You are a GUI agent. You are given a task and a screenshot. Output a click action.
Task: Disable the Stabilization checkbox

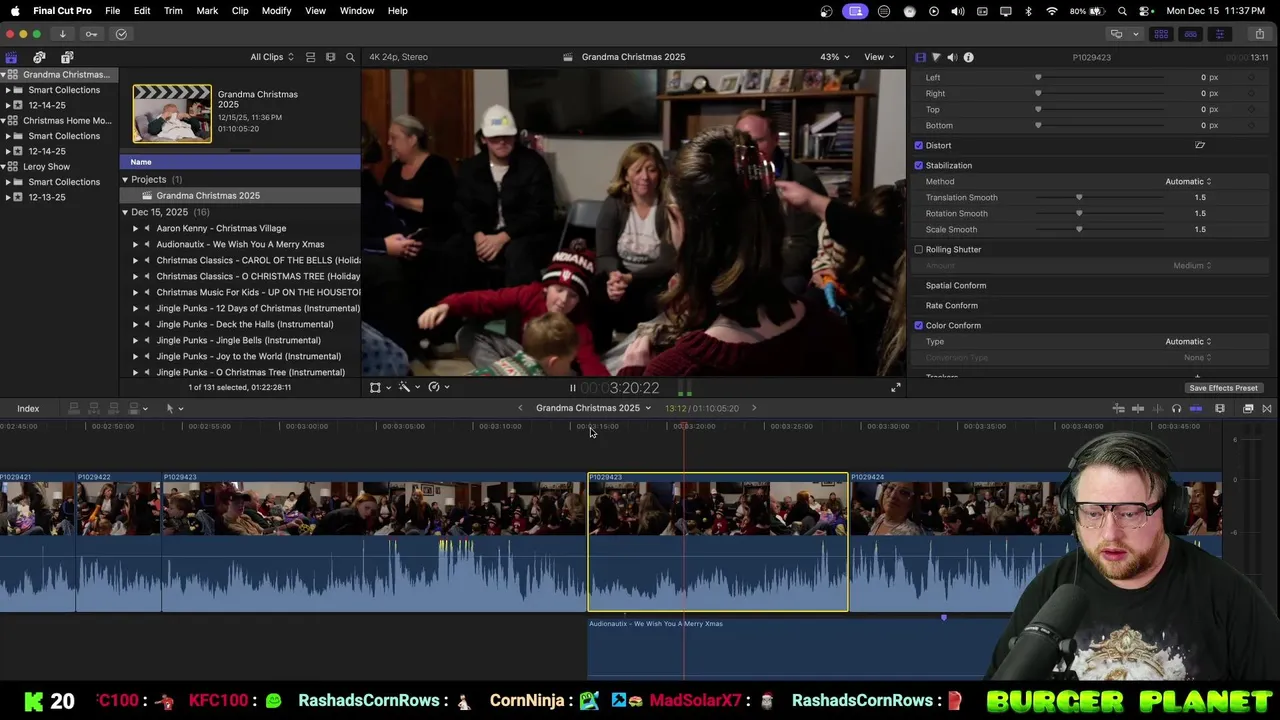pyautogui.click(x=919, y=165)
